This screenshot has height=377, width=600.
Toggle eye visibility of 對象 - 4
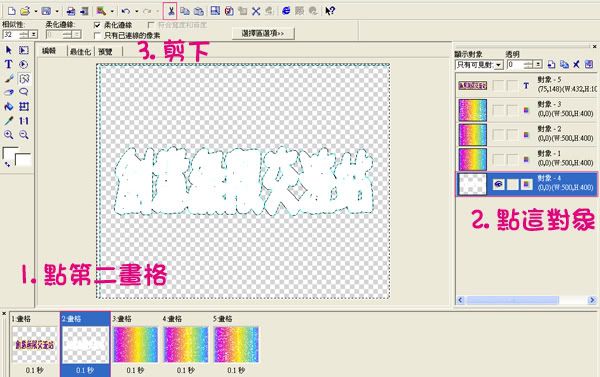[x=498, y=184]
